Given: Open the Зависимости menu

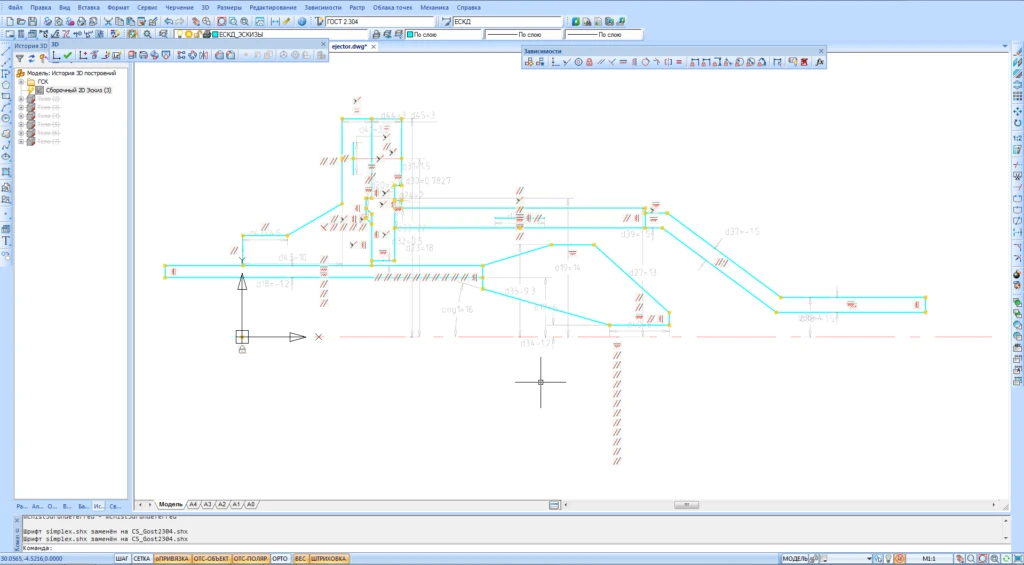Looking at the screenshot, I should click(322, 7).
